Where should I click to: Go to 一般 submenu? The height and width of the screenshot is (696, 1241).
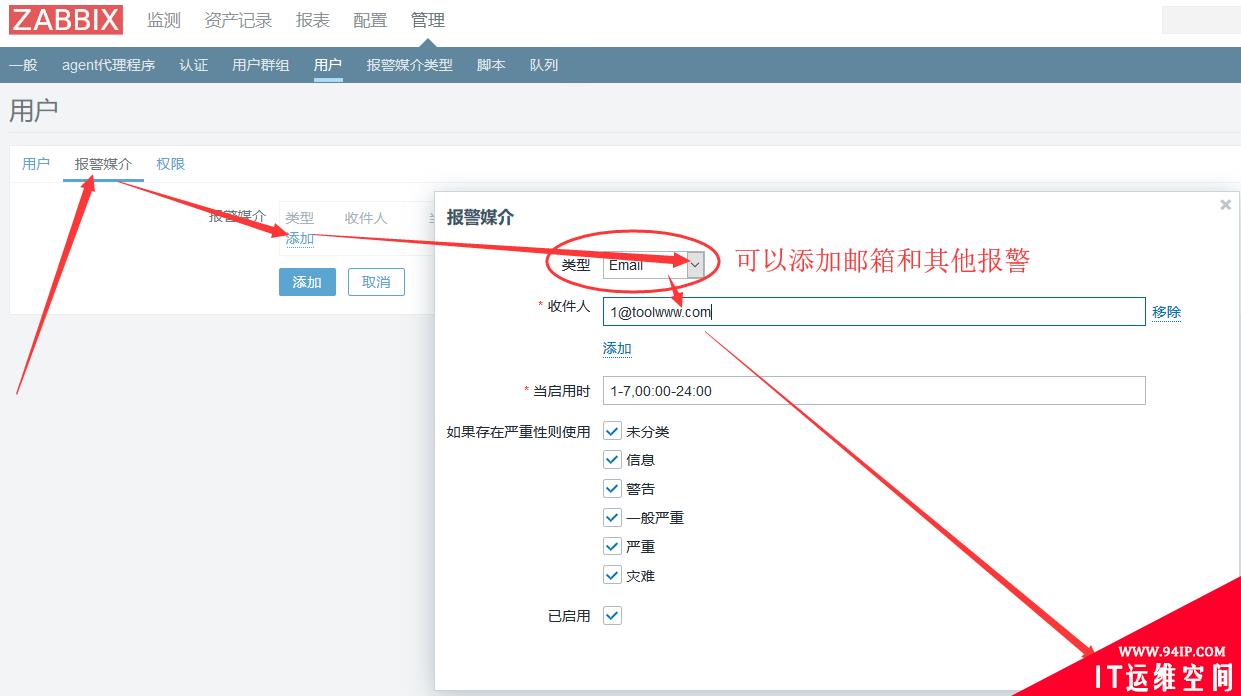(x=23, y=65)
